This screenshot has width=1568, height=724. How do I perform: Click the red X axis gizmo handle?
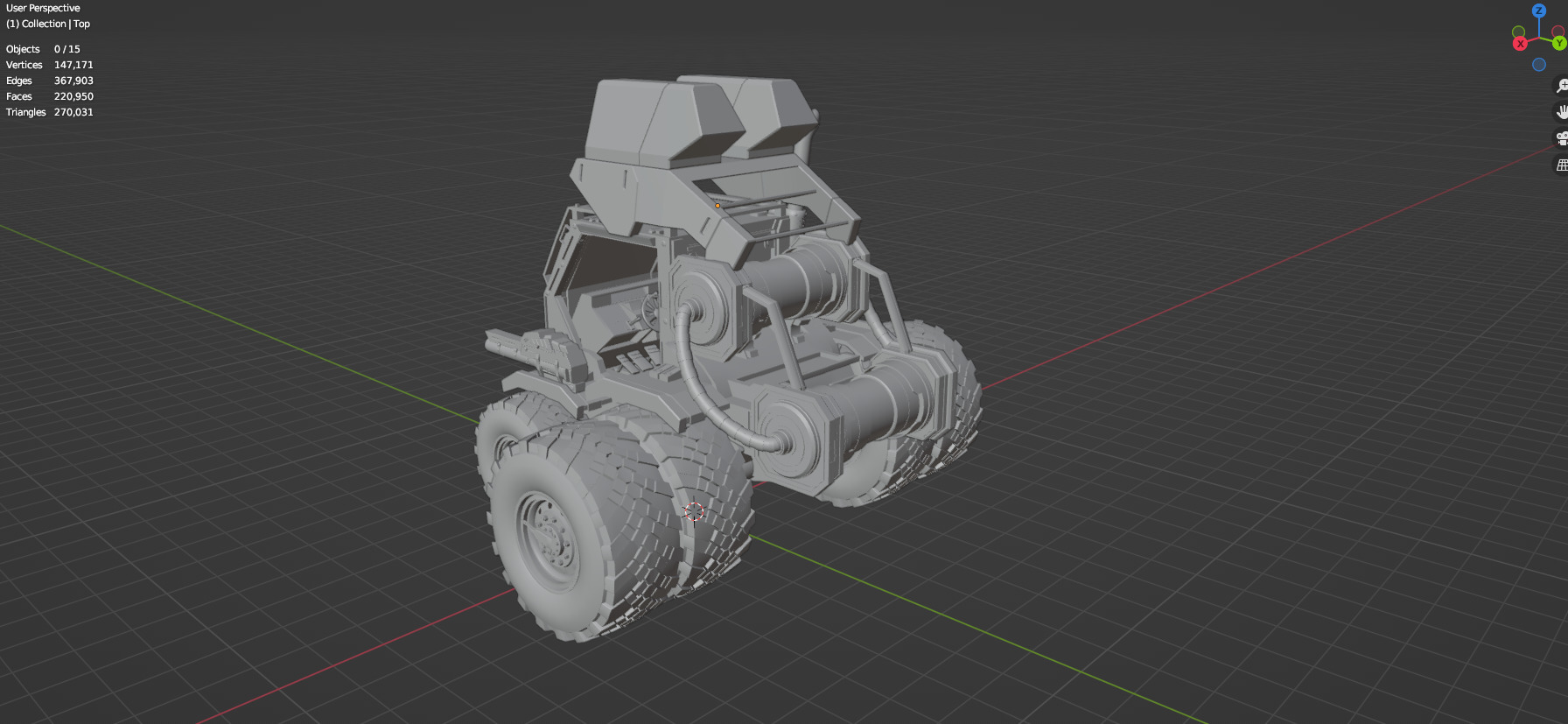click(x=1520, y=44)
